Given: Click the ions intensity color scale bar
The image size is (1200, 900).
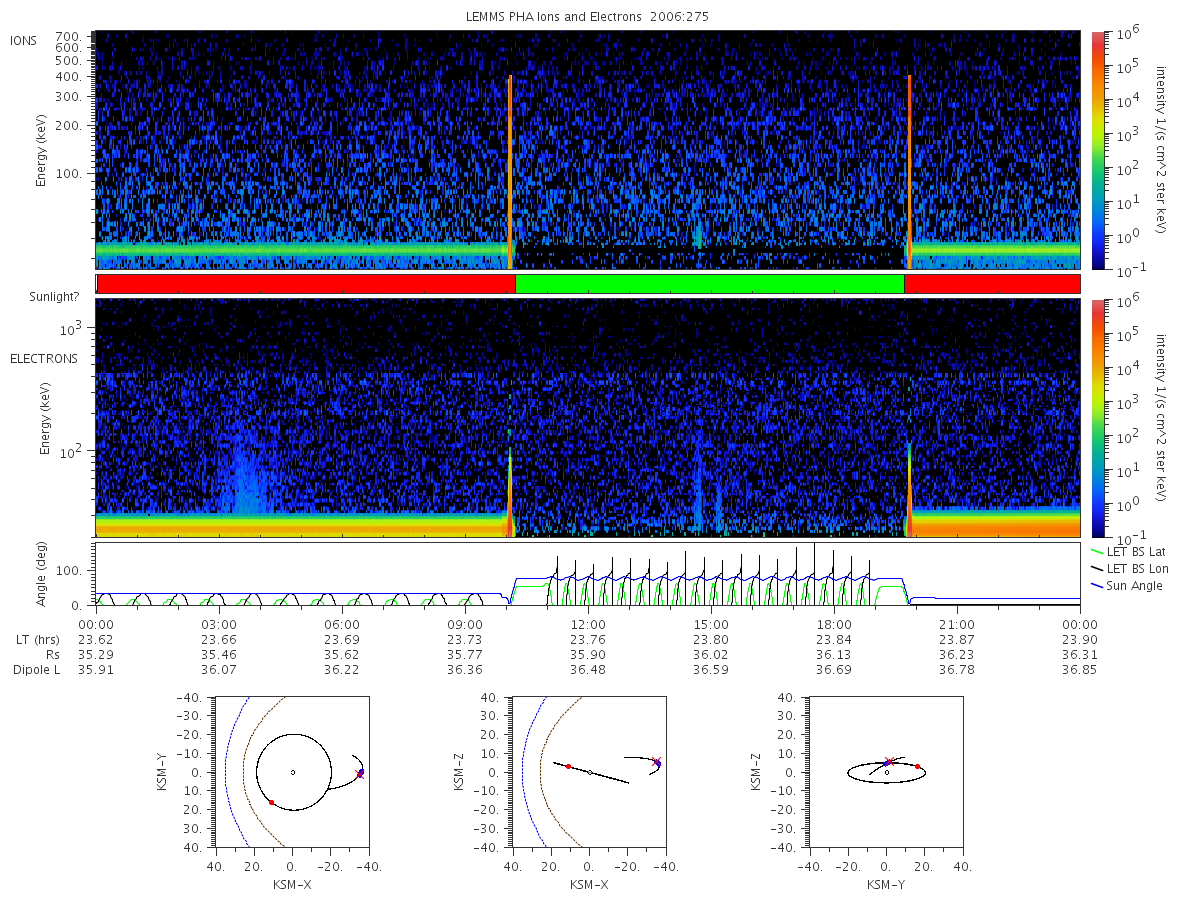Looking at the screenshot, I should click(x=1097, y=150).
